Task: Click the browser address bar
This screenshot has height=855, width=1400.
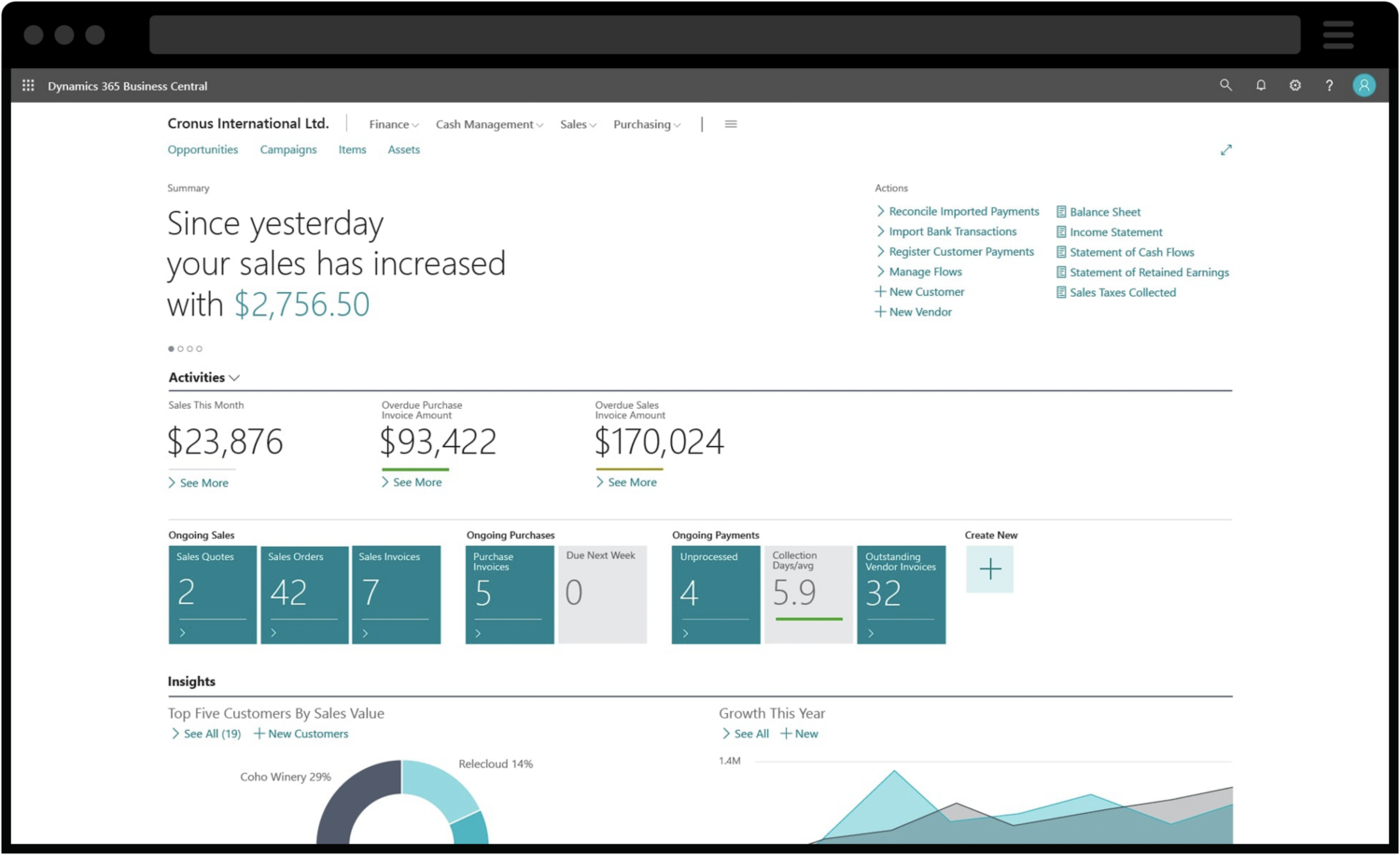Action: click(x=724, y=35)
